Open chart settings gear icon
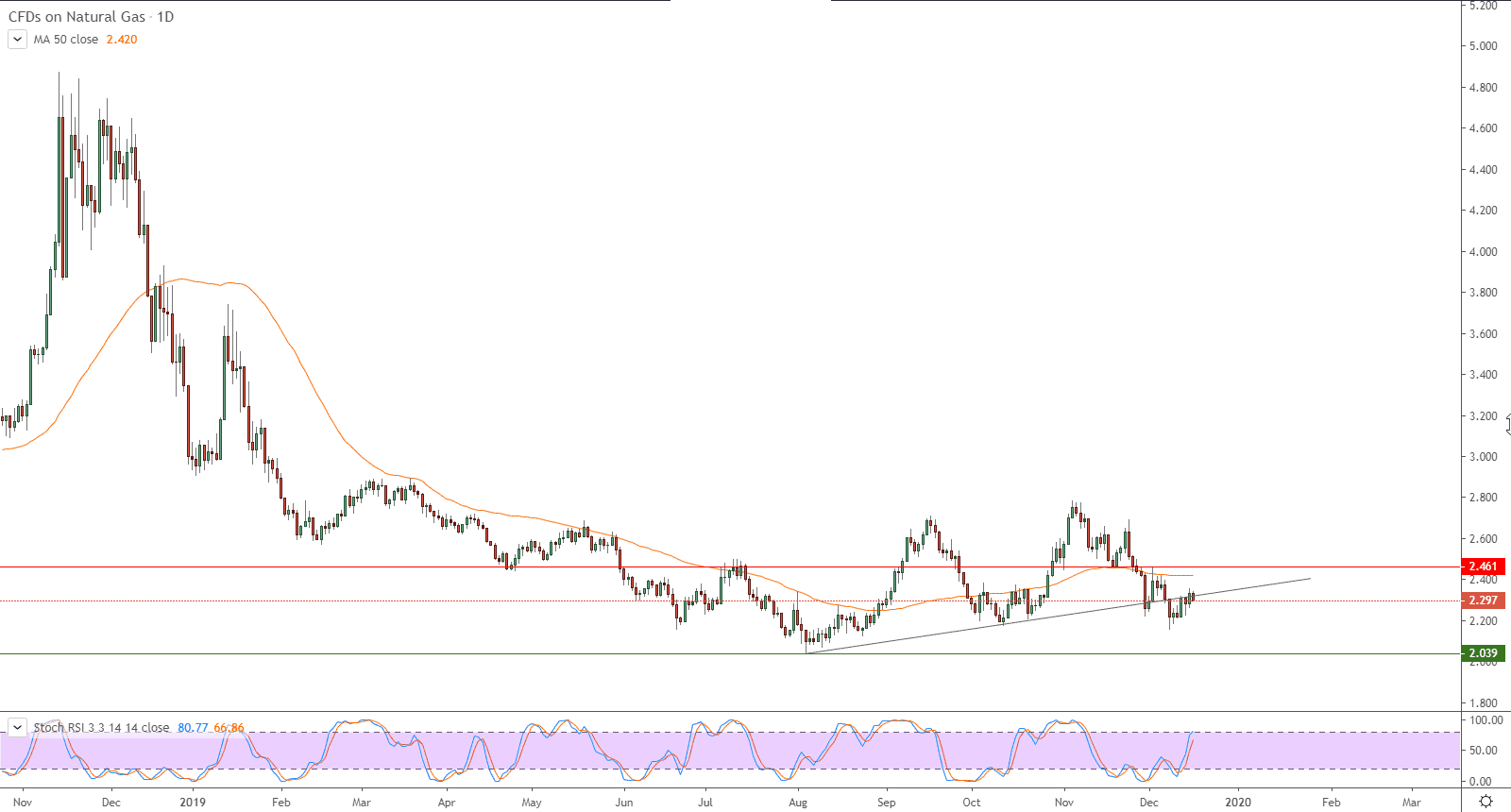 [1486, 802]
